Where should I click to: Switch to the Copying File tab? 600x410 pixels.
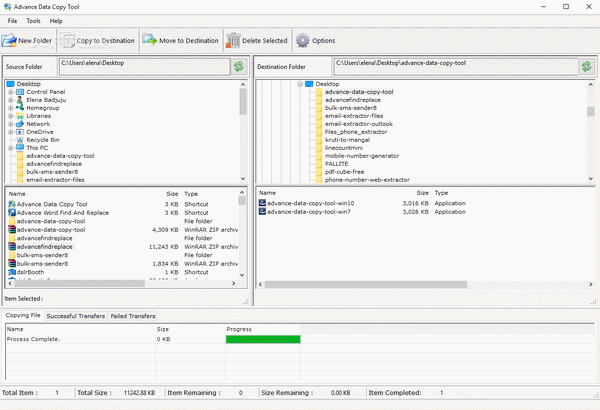pos(23,315)
